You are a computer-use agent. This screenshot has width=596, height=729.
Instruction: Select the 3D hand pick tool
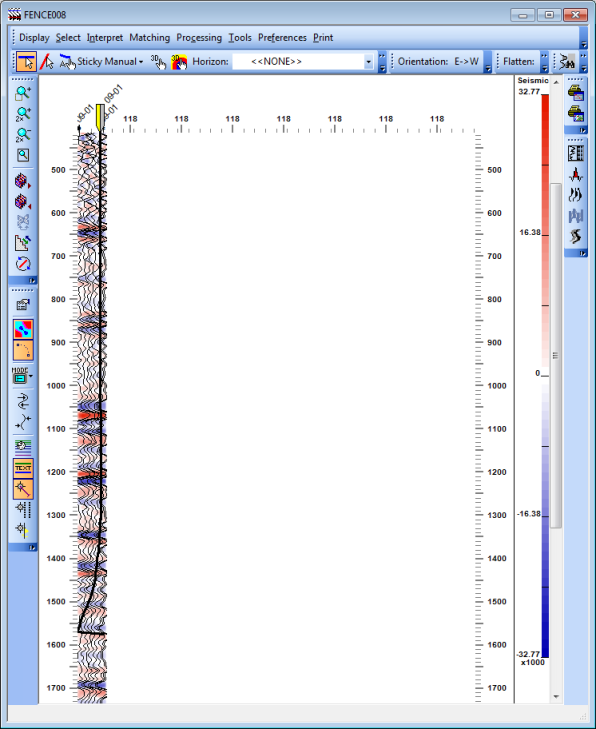159,61
